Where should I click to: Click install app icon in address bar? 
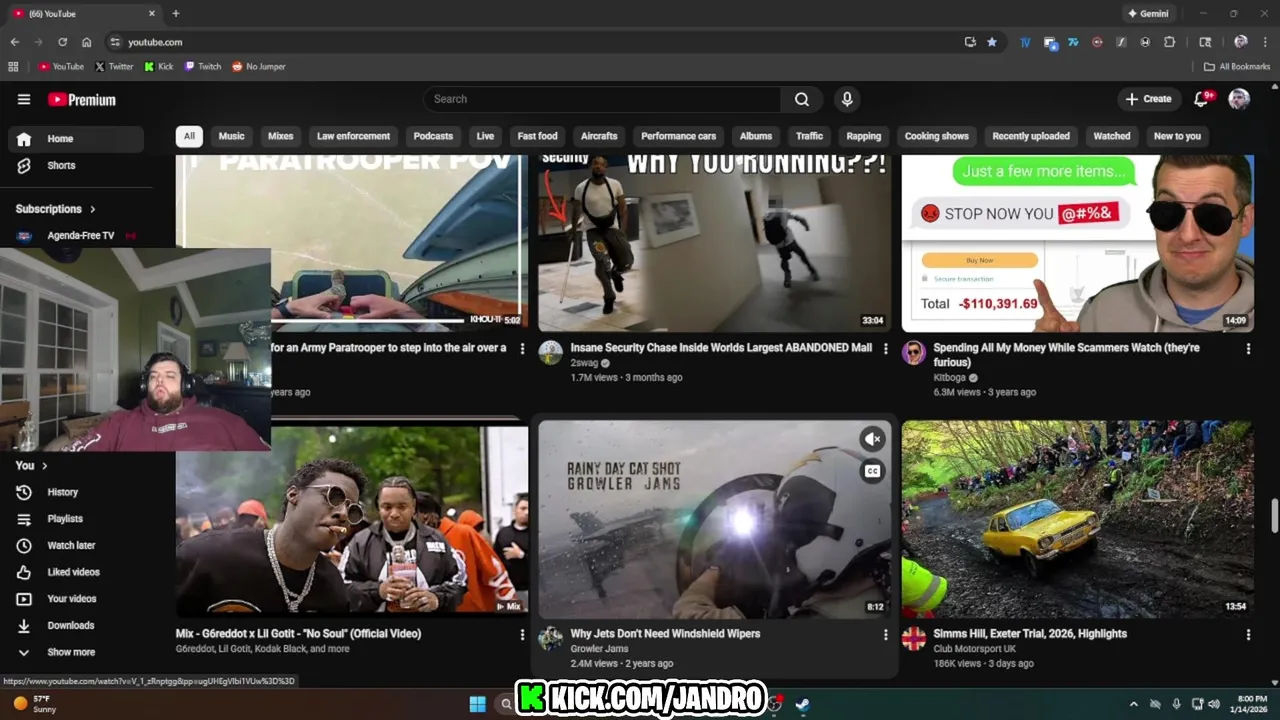[x=970, y=42]
